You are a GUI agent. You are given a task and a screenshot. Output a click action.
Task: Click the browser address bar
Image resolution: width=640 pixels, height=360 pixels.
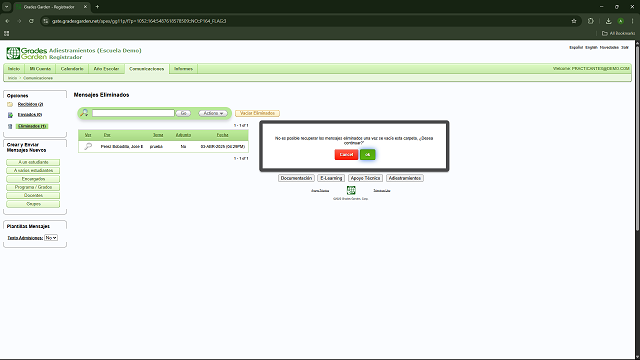pos(310,21)
